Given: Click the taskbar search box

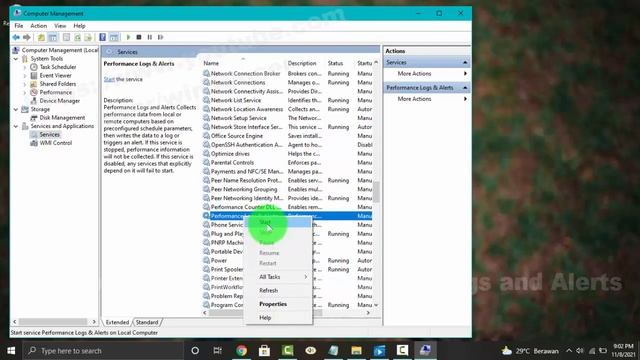Looking at the screenshot, I should tap(103, 351).
